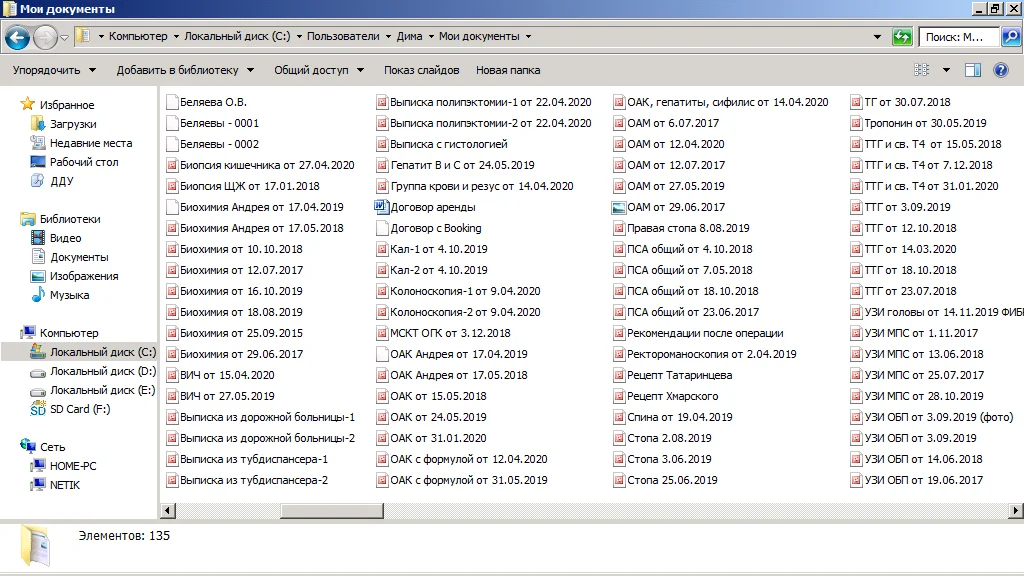Image resolution: width=1024 pixels, height=576 pixels.
Task: Click horizontal scrollbar left arrow
Action: (168, 511)
